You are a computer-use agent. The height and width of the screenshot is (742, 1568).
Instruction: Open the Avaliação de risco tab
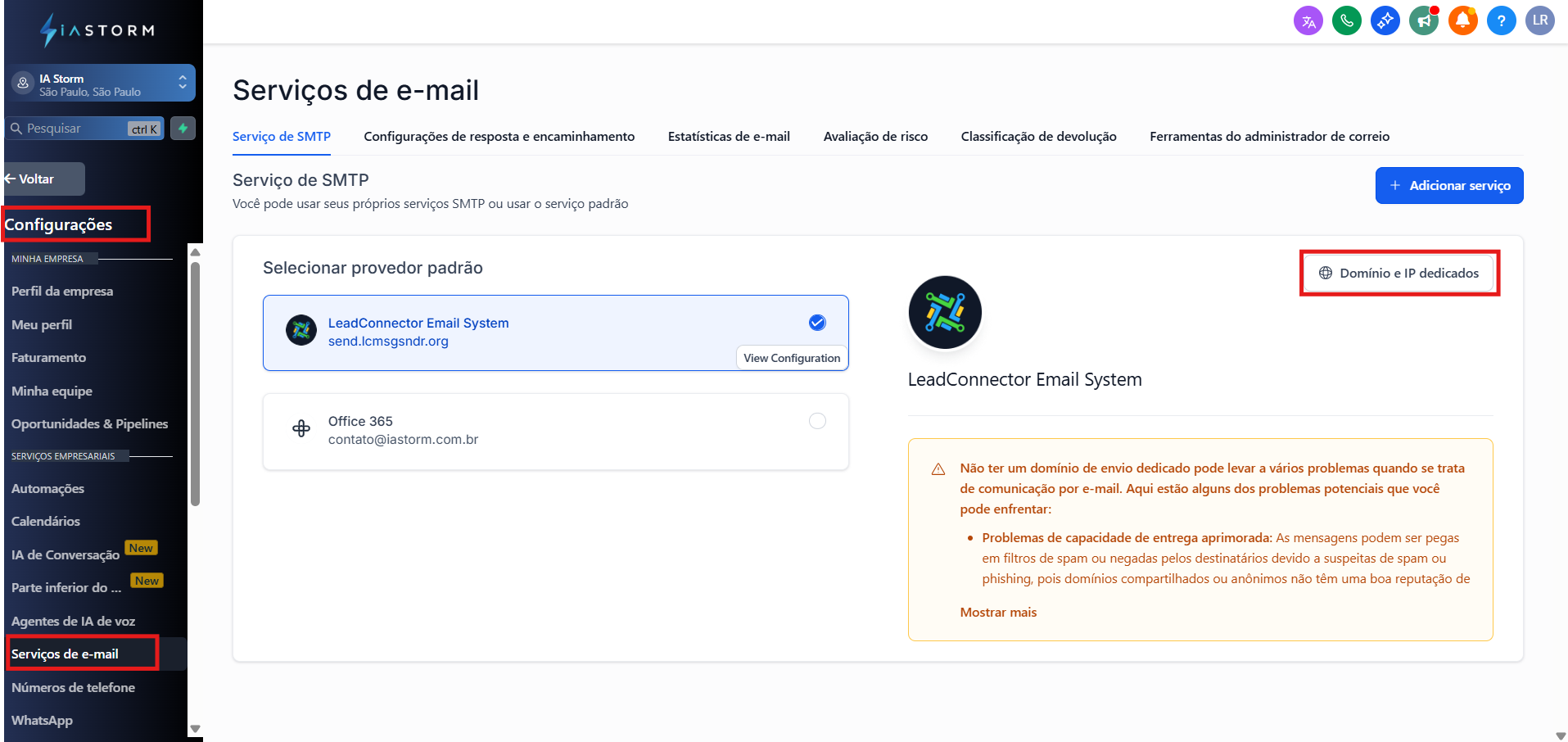(x=875, y=137)
